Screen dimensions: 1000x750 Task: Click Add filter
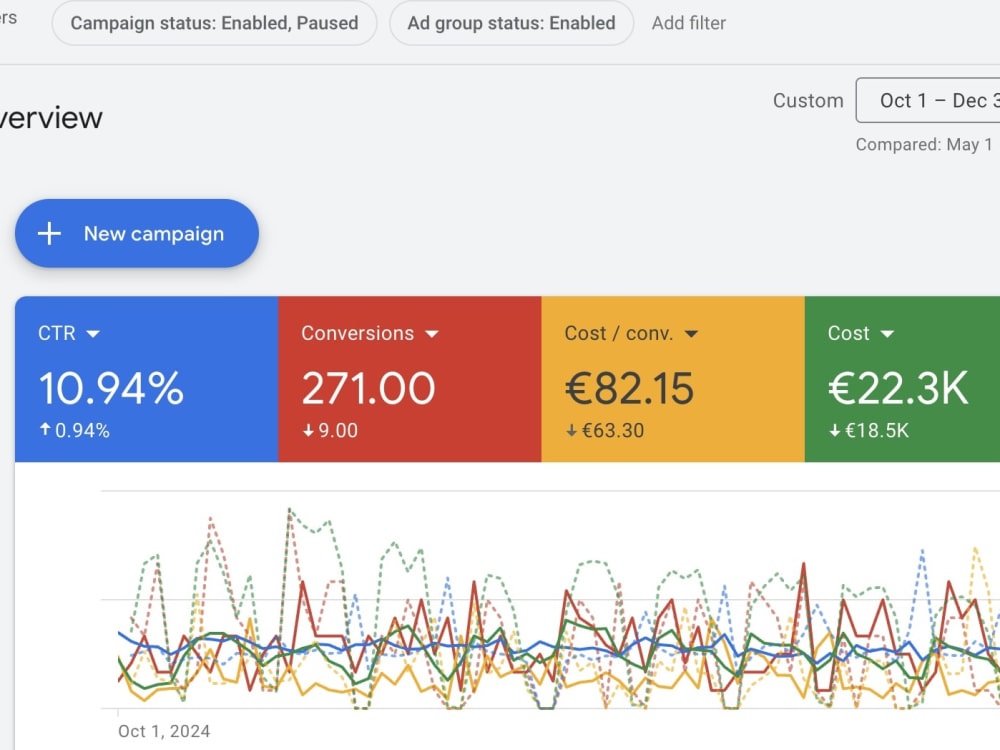[689, 23]
